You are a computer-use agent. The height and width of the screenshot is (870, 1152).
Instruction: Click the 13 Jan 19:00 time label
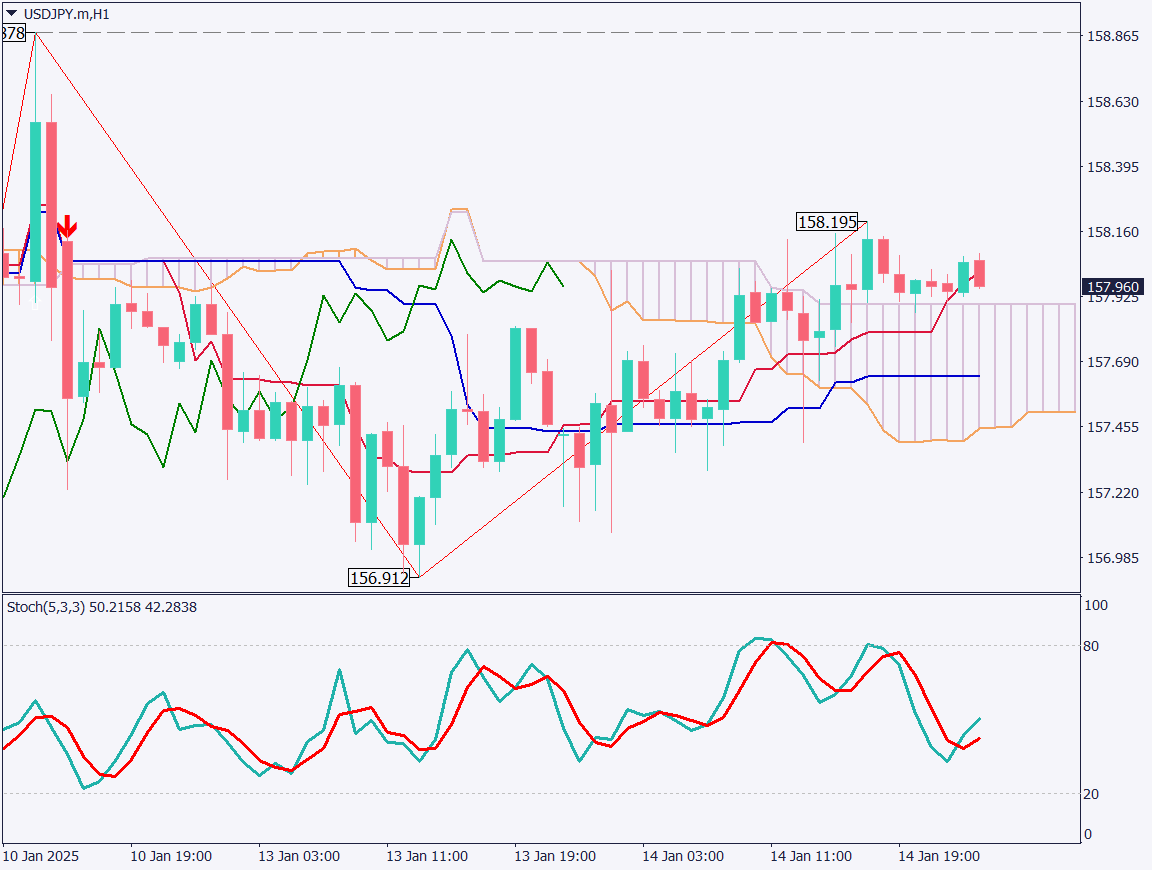(x=555, y=857)
